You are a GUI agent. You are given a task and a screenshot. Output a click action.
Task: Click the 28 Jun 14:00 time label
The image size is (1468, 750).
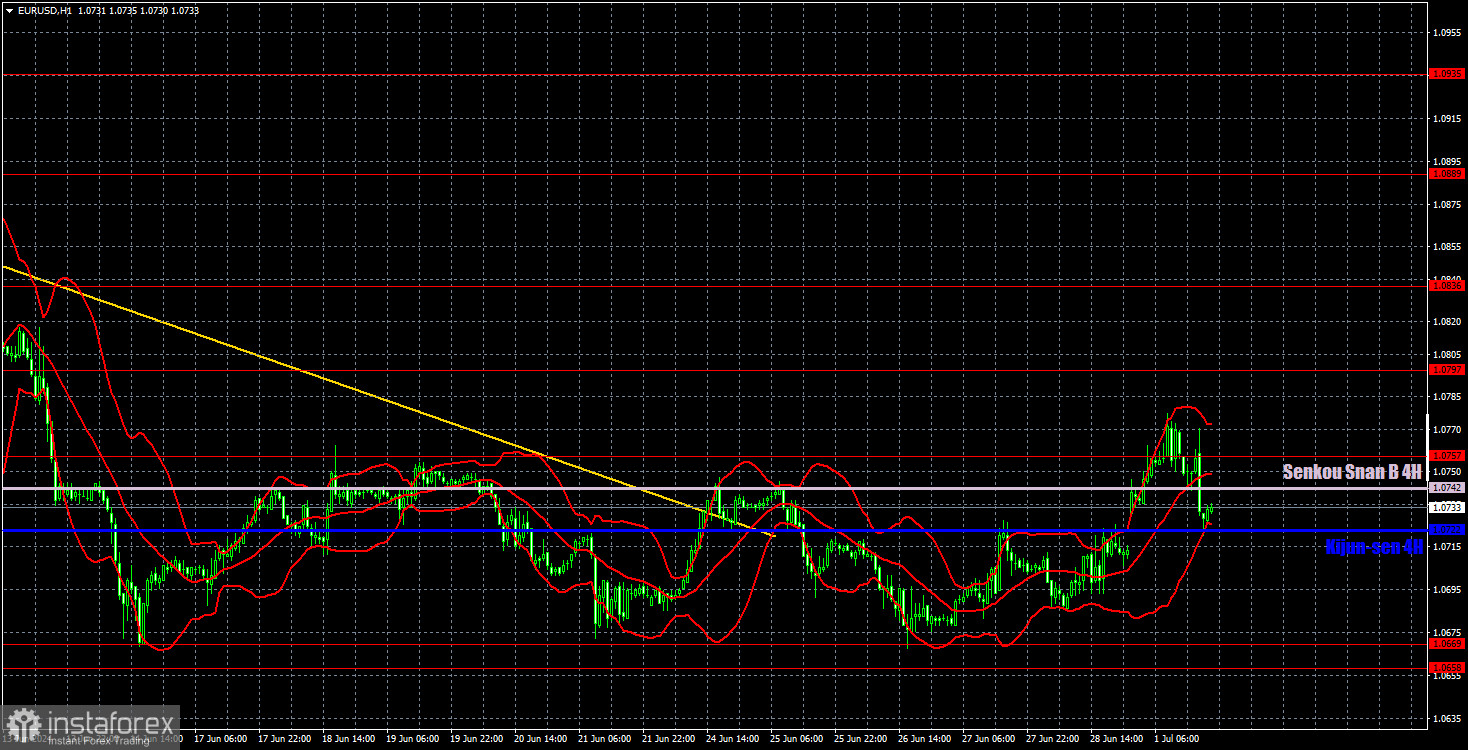[x=1117, y=739]
